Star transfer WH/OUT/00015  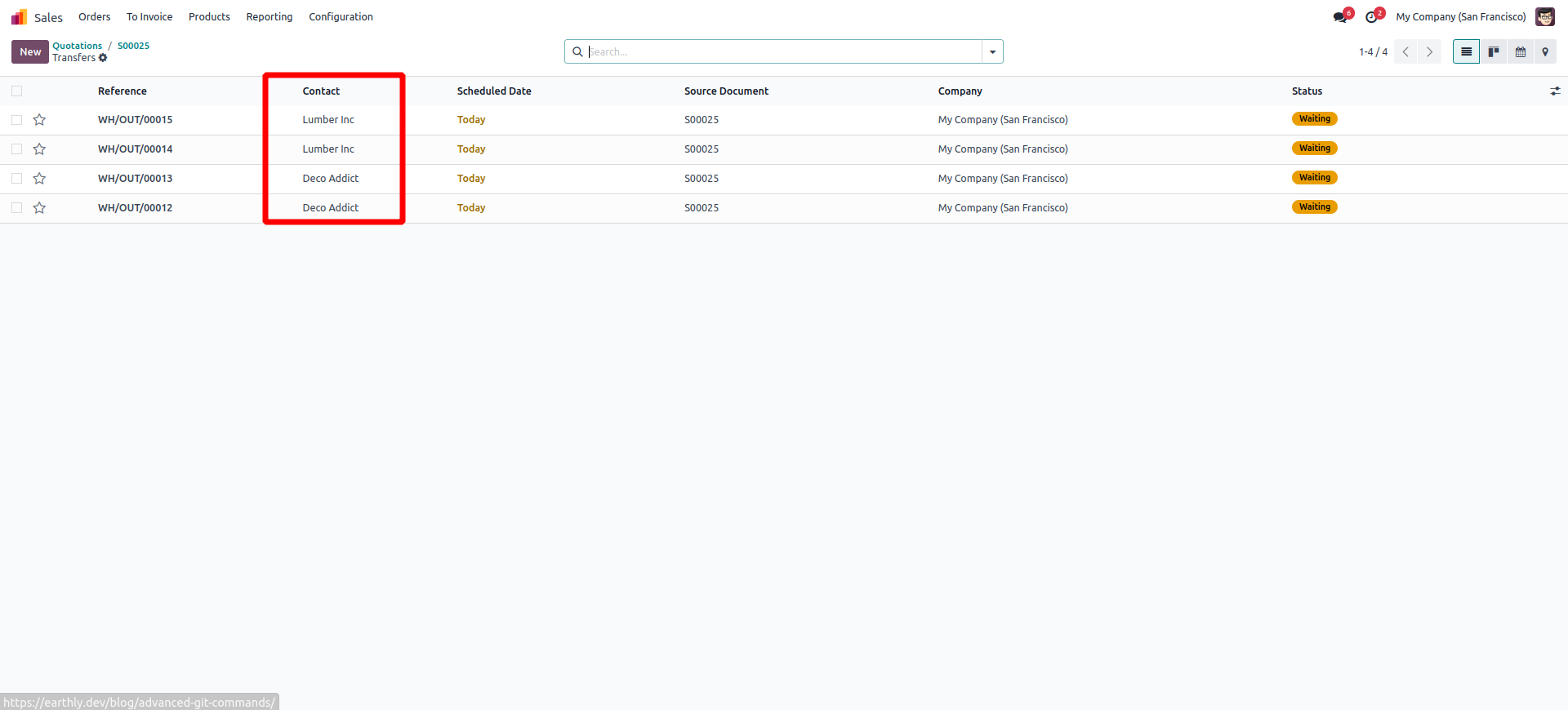39,120
